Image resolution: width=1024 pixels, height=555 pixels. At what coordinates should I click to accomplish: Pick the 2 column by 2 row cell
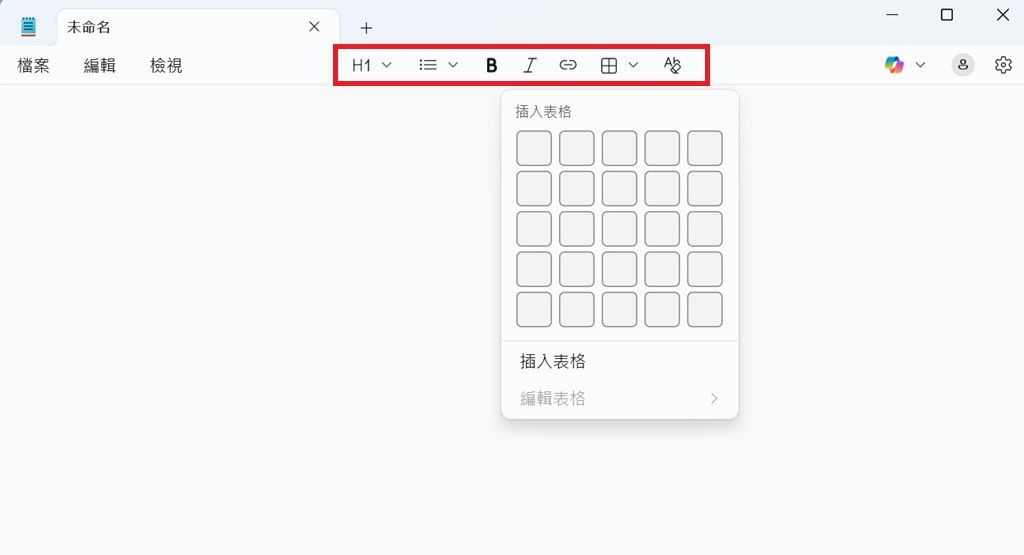(x=577, y=189)
